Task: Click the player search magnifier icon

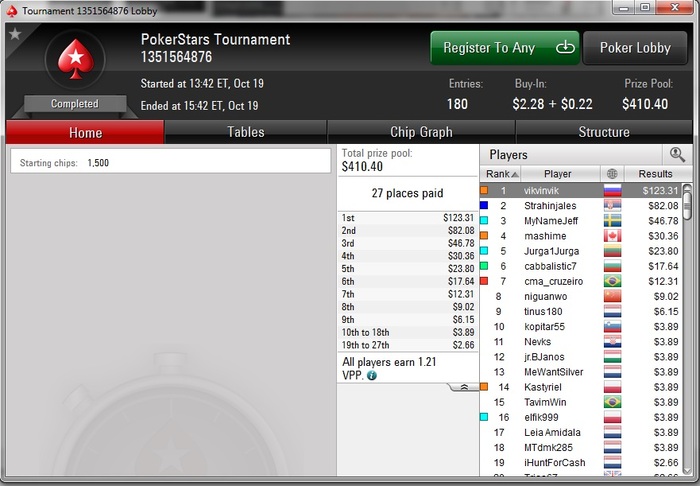Action: [x=677, y=155]
